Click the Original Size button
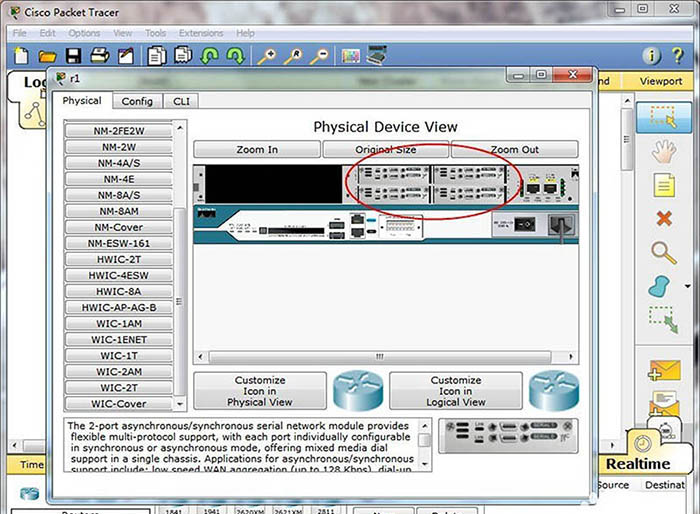Viewport: 700px width, 514px height. [386, 150]
